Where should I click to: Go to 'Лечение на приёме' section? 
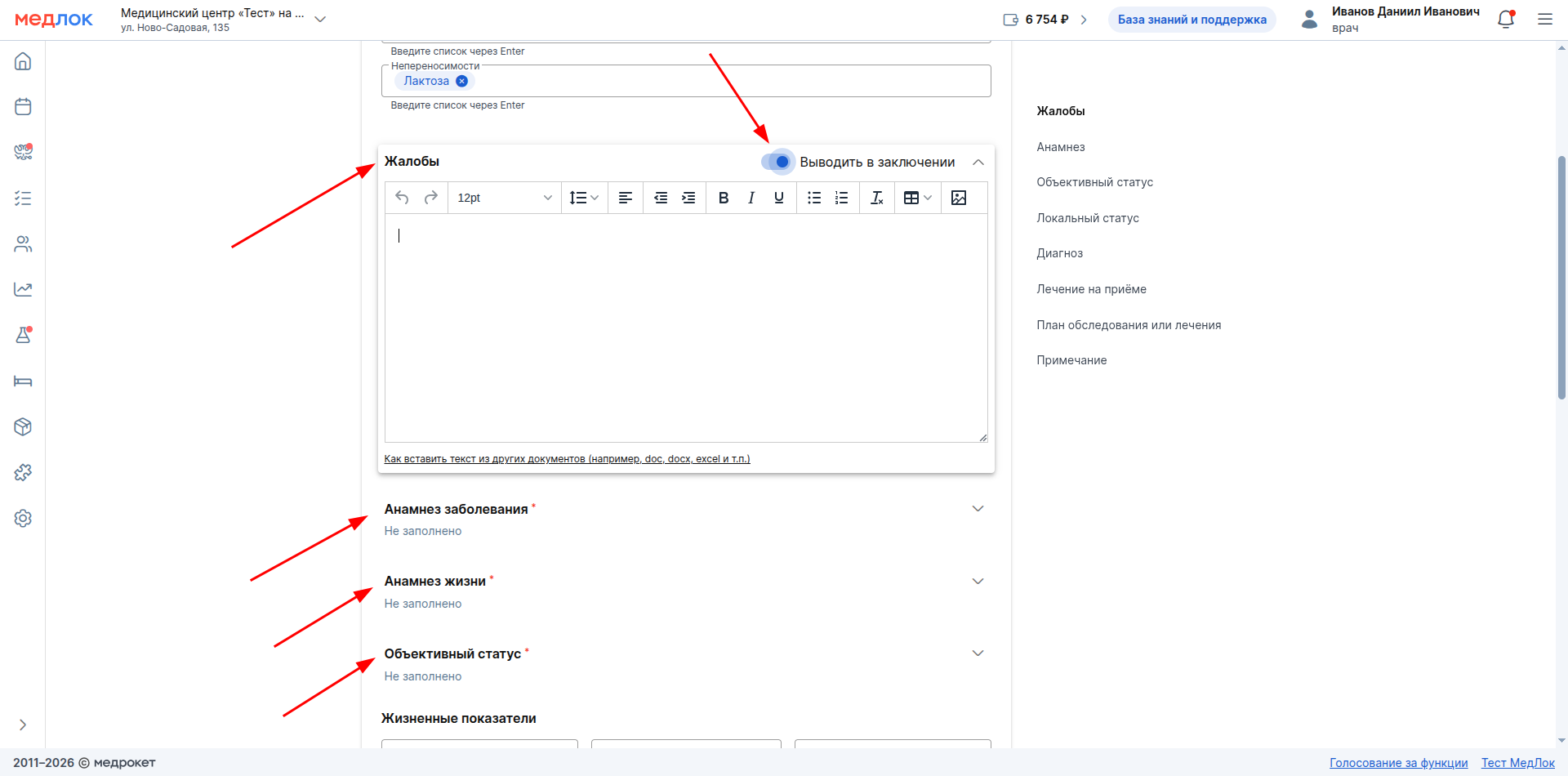1091,289
